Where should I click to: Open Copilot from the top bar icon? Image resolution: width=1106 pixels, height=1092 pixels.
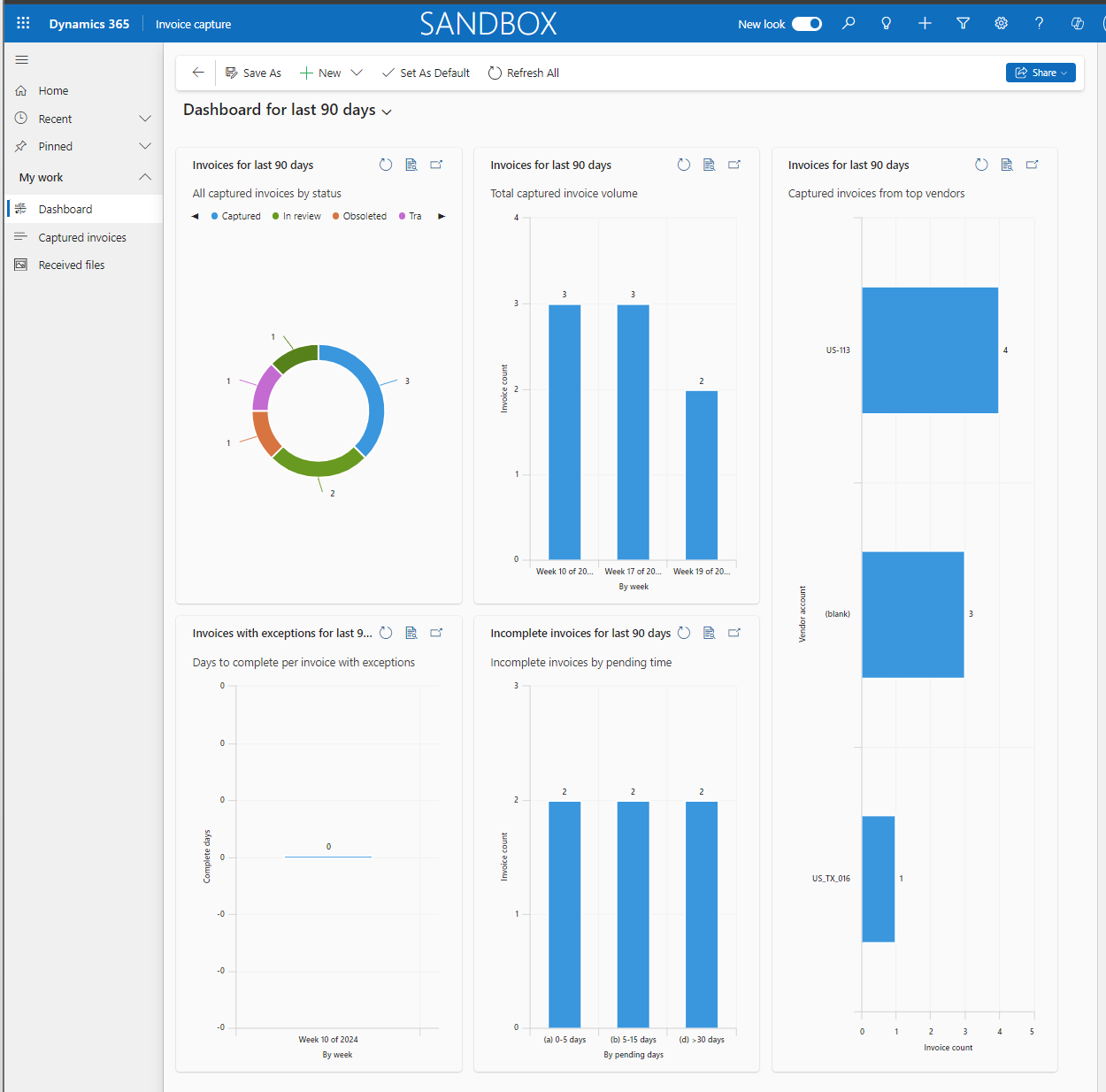tap(1077, 23)
